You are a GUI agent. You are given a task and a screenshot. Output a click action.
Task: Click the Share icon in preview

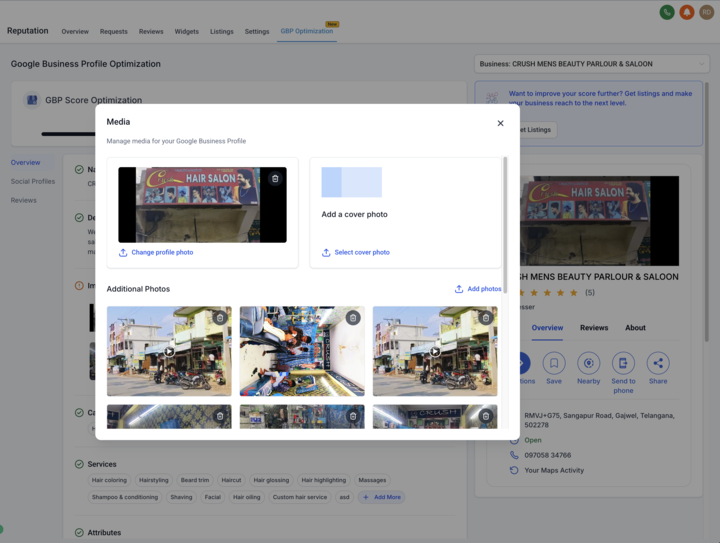657,364
